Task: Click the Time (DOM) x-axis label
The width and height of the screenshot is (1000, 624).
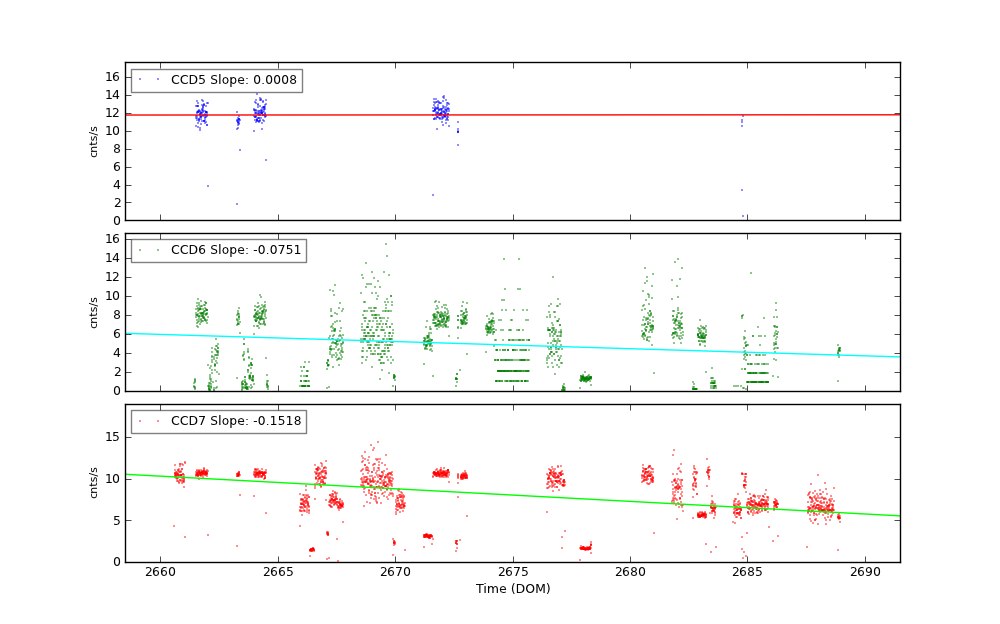Action: coord(513,589)
